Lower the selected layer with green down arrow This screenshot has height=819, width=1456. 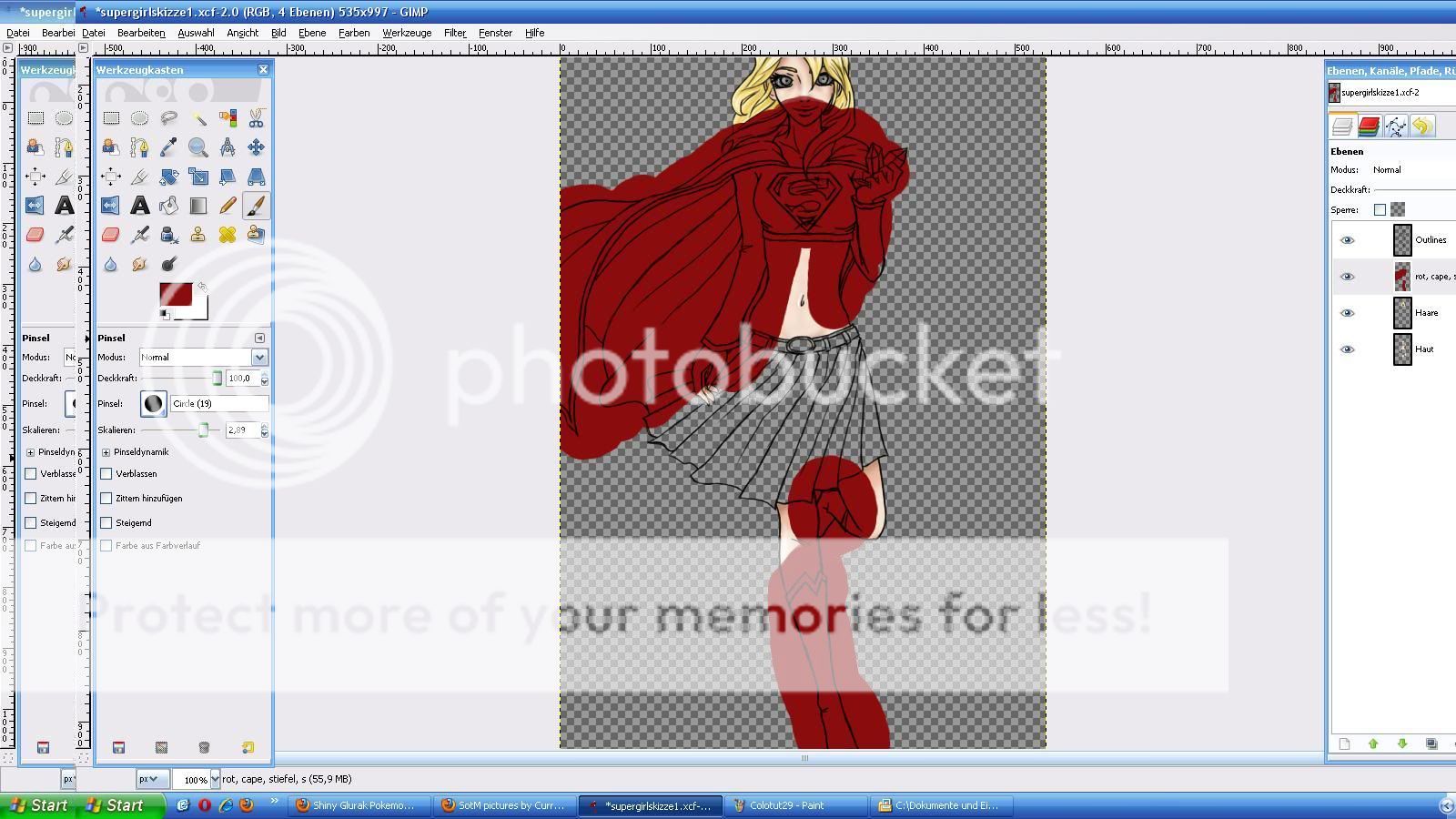[1402, 743]
